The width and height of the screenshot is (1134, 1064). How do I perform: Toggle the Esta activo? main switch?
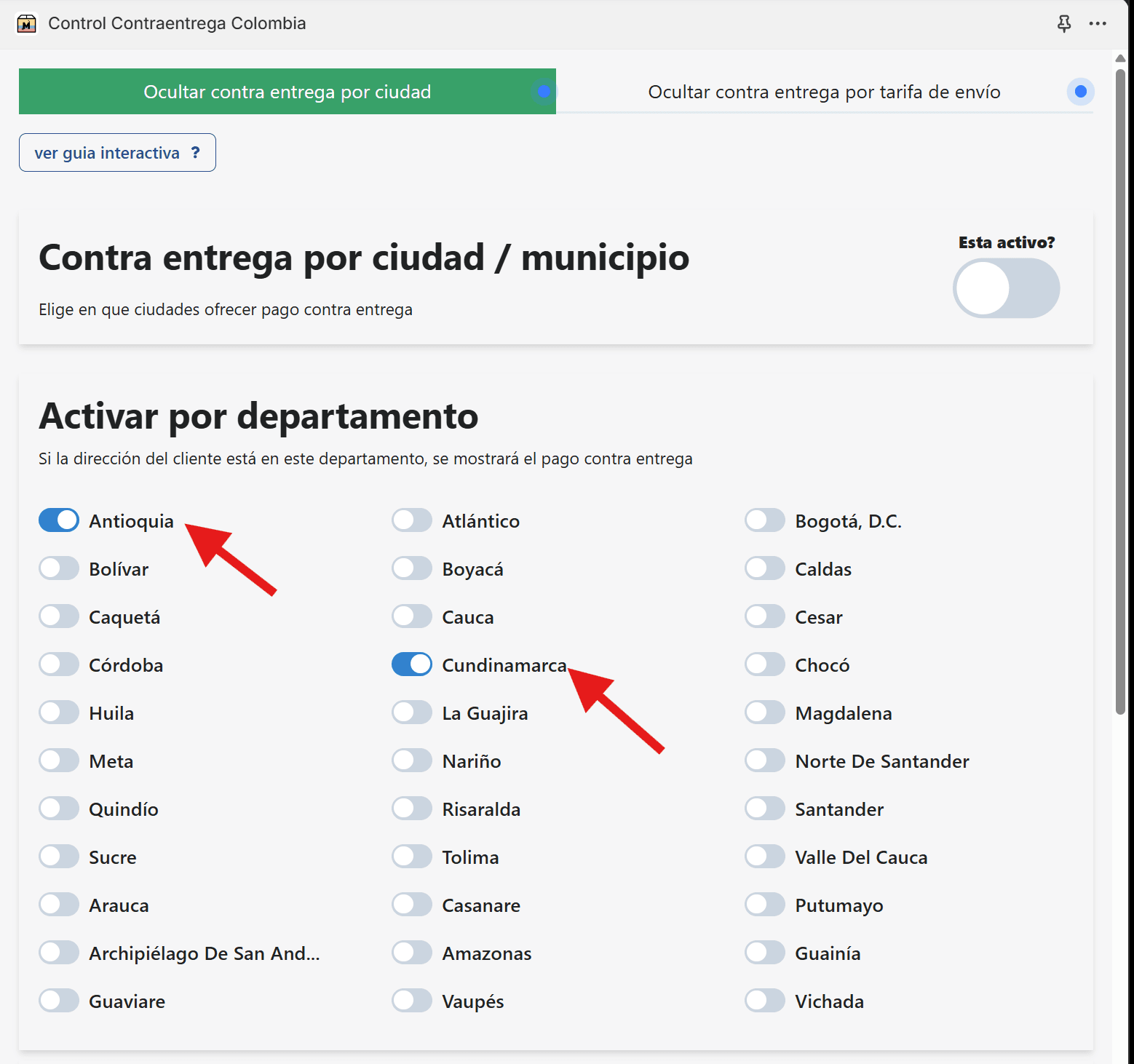coord(1006,288)
